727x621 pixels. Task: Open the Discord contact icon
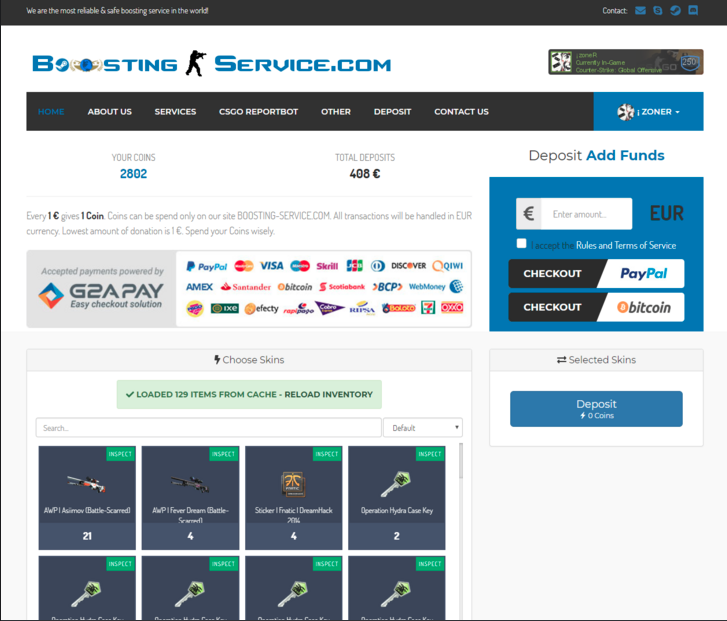pos(693,10)
